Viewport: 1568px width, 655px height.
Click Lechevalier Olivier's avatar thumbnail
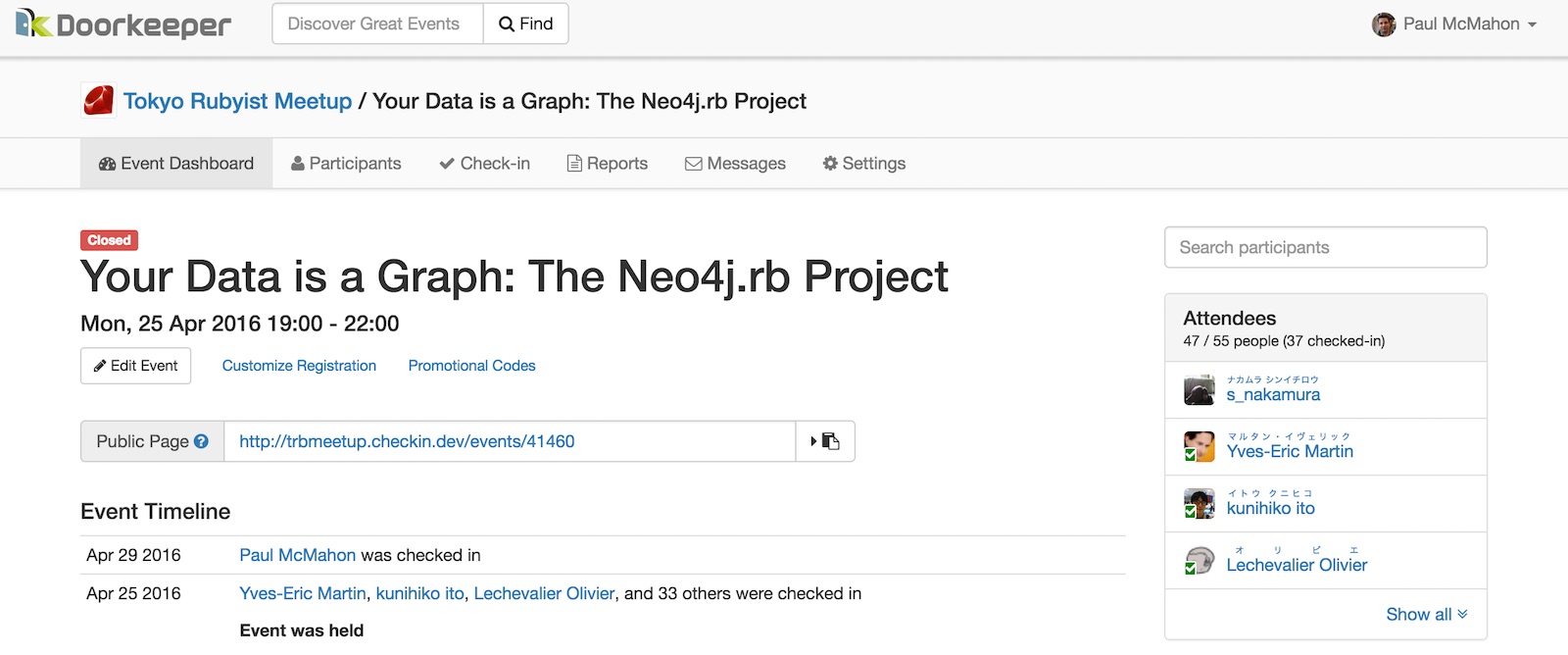(1200, 561)
